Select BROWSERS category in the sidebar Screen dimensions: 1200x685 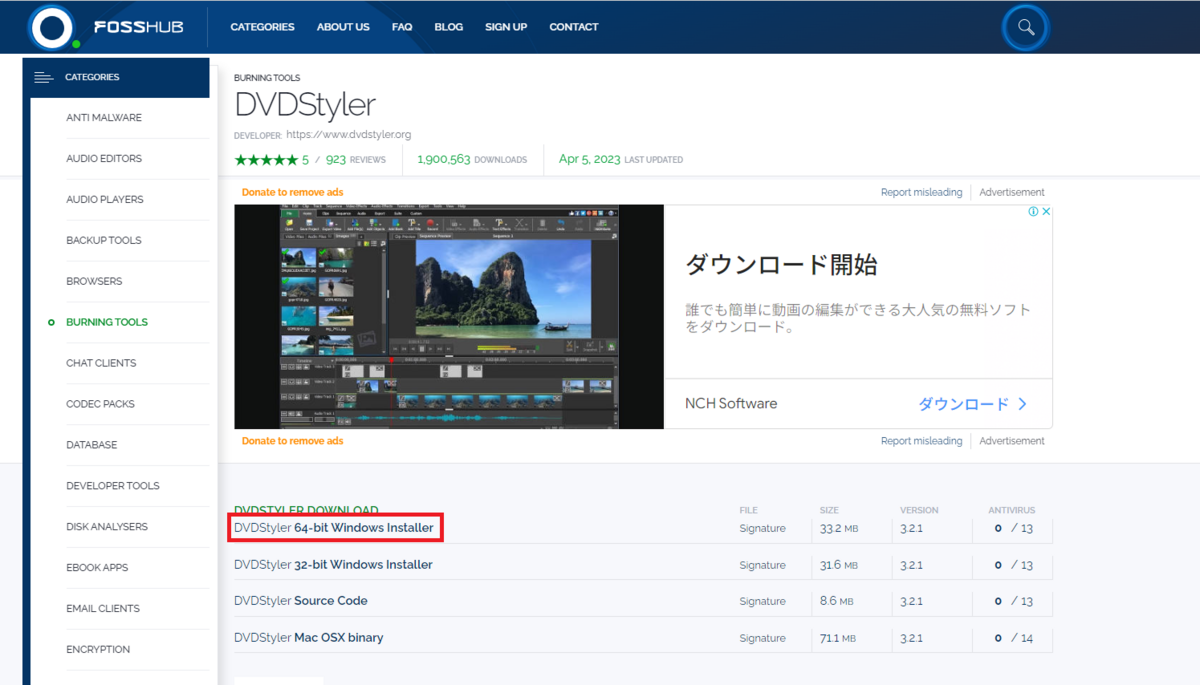coord(94,282)
